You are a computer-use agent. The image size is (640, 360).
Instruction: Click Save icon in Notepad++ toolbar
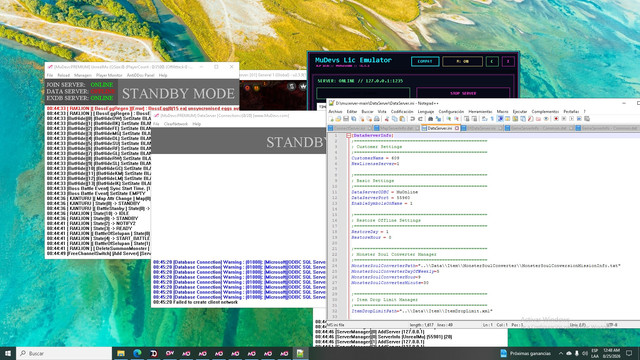(346, 119)
